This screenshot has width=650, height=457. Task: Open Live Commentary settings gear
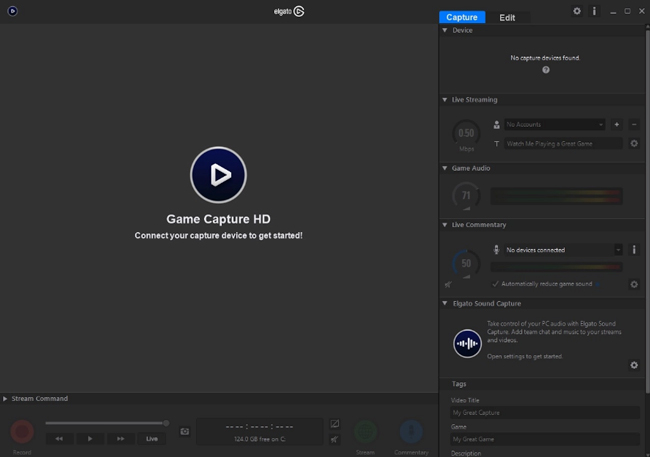click(634, 284)
